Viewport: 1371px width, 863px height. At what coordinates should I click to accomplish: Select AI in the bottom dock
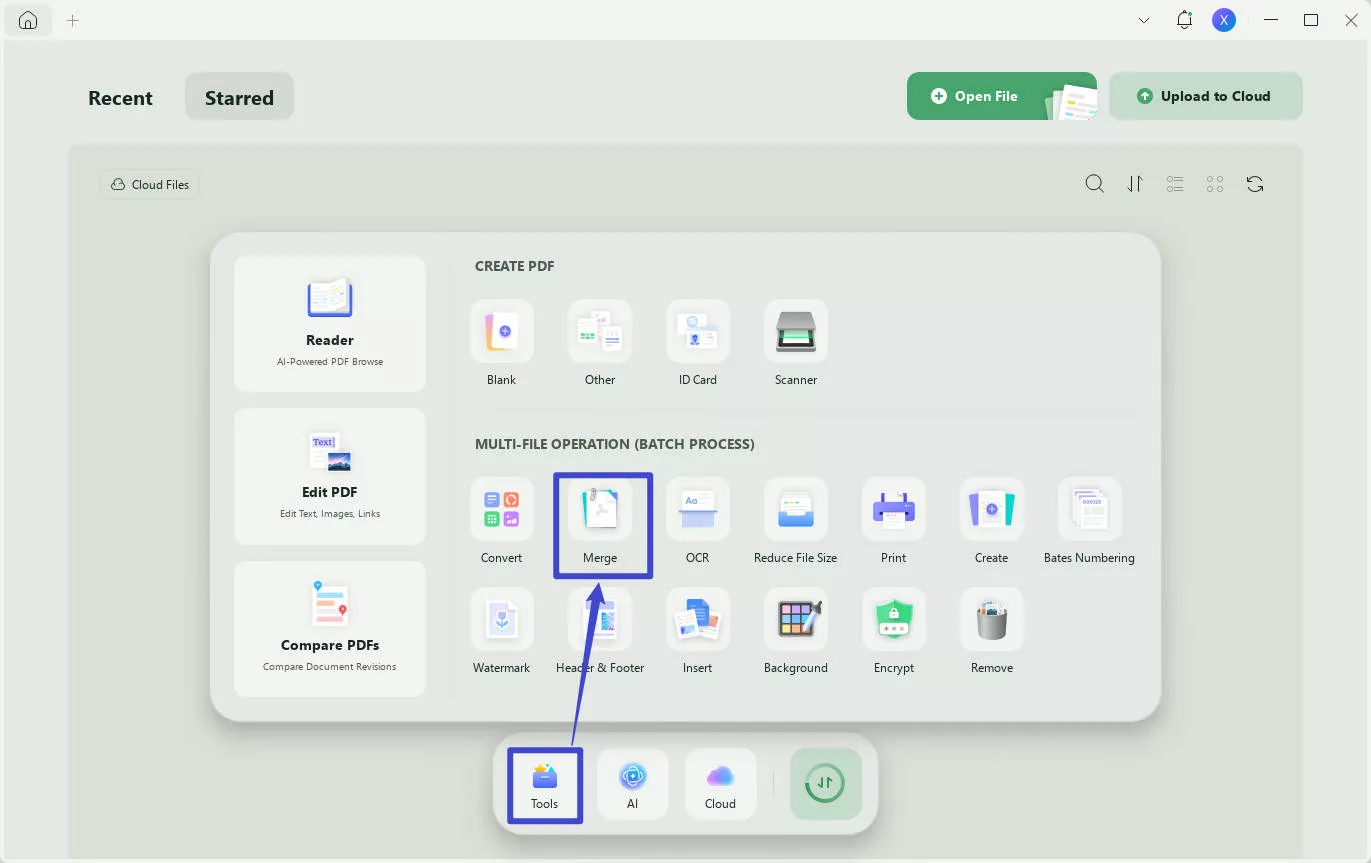click(633, 785)
